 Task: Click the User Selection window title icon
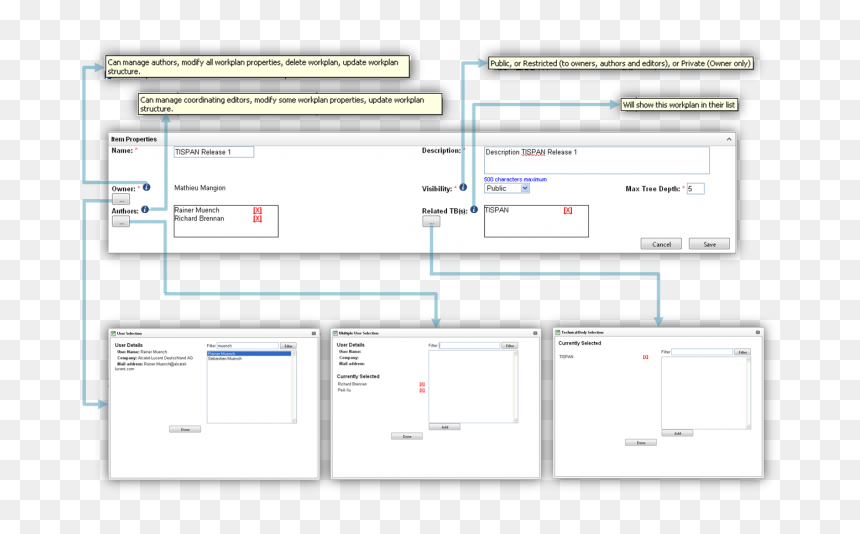[x=113, y=333]
